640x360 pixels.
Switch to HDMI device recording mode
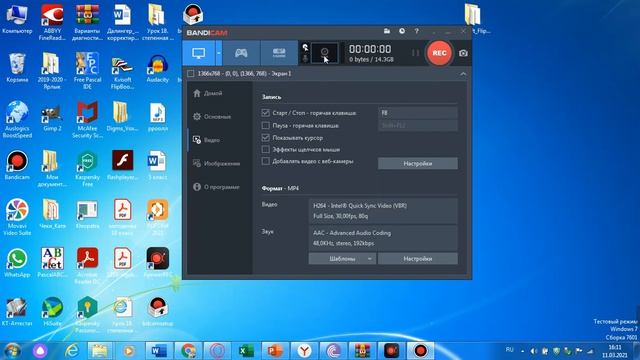pyautogui.click(x=279, y=53)
